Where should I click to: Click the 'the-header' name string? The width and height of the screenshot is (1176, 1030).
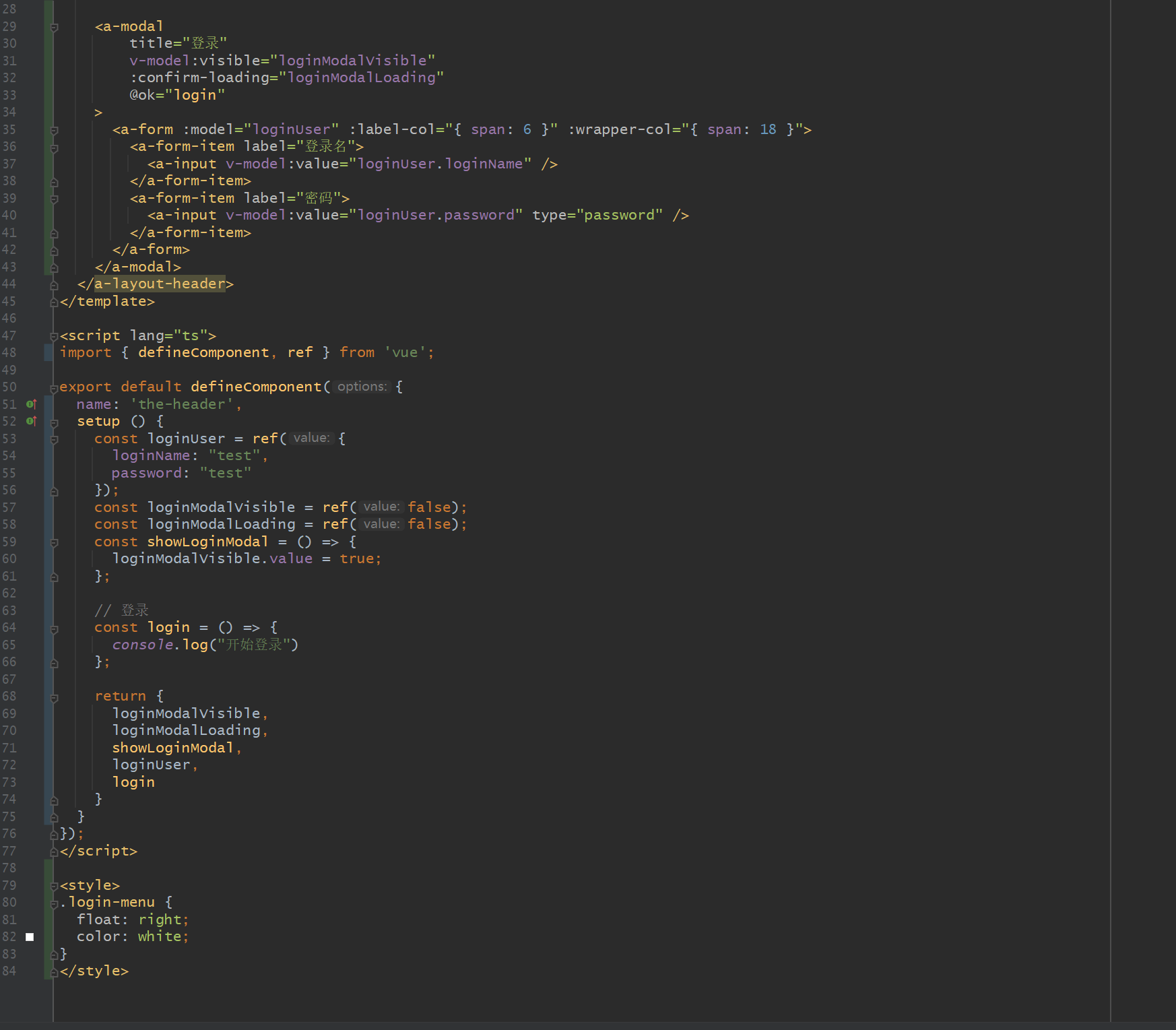(182, 404)
